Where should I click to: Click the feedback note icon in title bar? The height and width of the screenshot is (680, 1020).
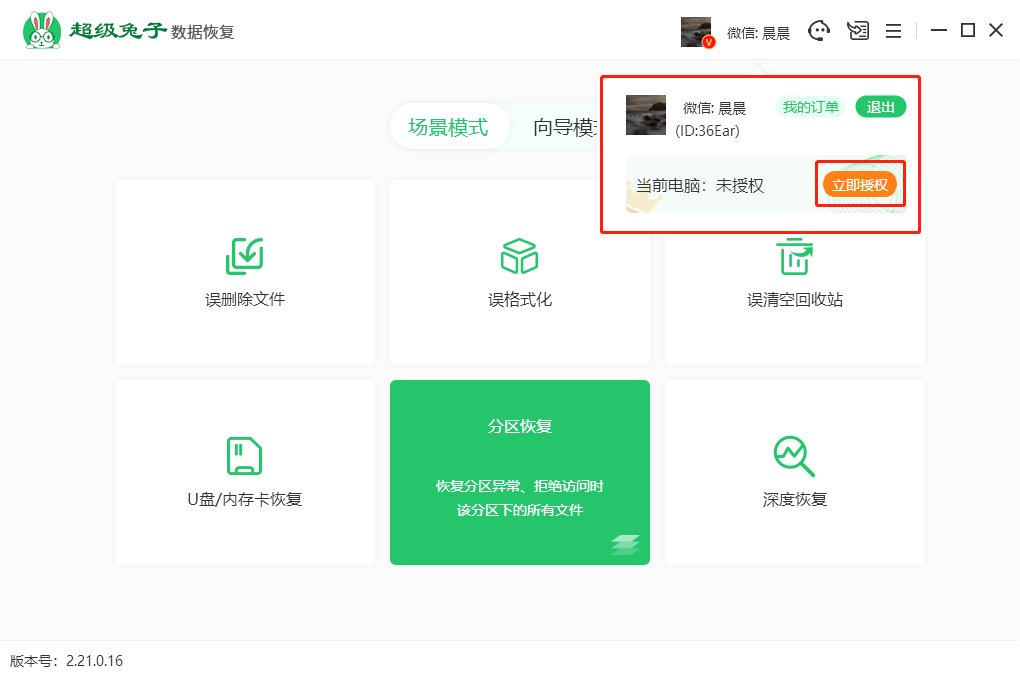coord(858,31)
